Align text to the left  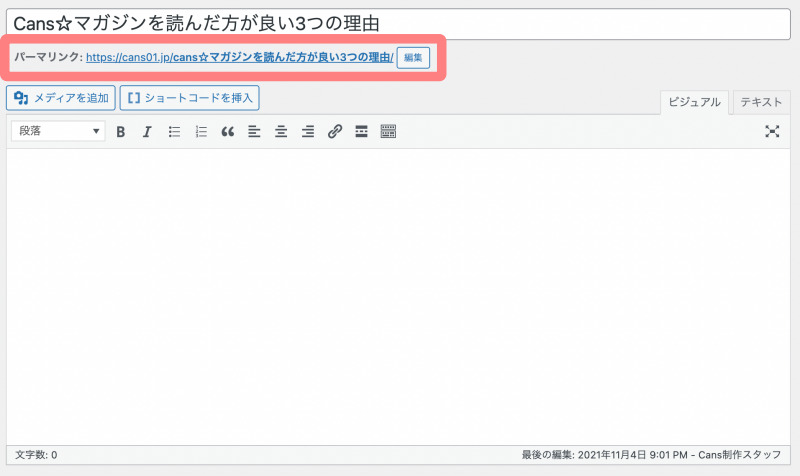click(254, 131)
